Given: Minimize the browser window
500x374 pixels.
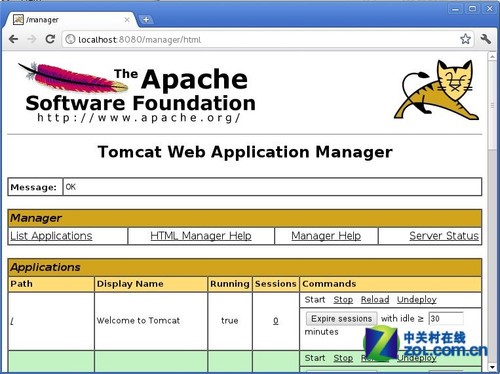Looking at the screenshot, I should click(455, 9).
